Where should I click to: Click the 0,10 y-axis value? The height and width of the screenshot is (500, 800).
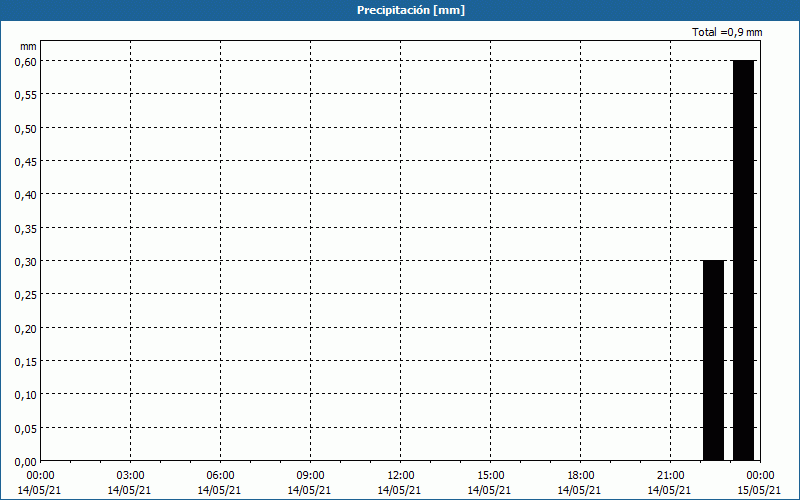(x=26, y=395)
